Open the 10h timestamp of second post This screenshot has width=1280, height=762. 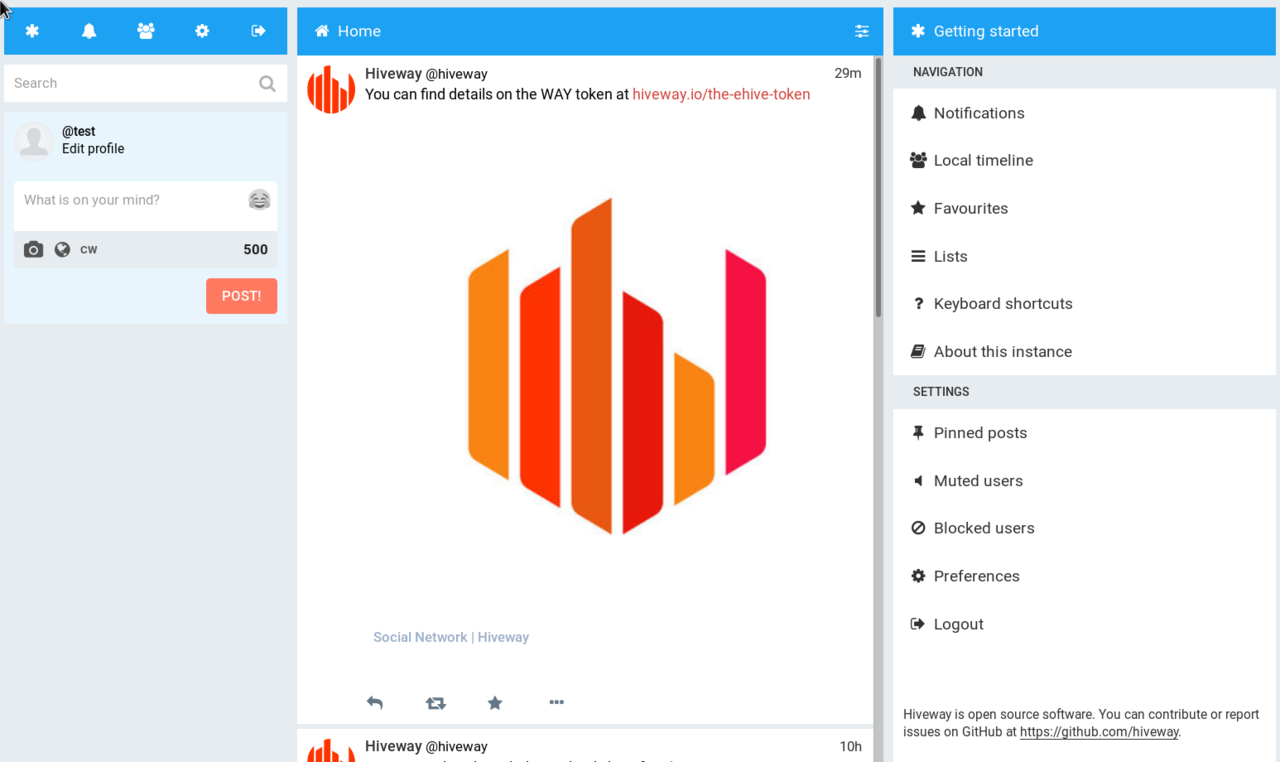pyautogui.click(x=850, y=746)
